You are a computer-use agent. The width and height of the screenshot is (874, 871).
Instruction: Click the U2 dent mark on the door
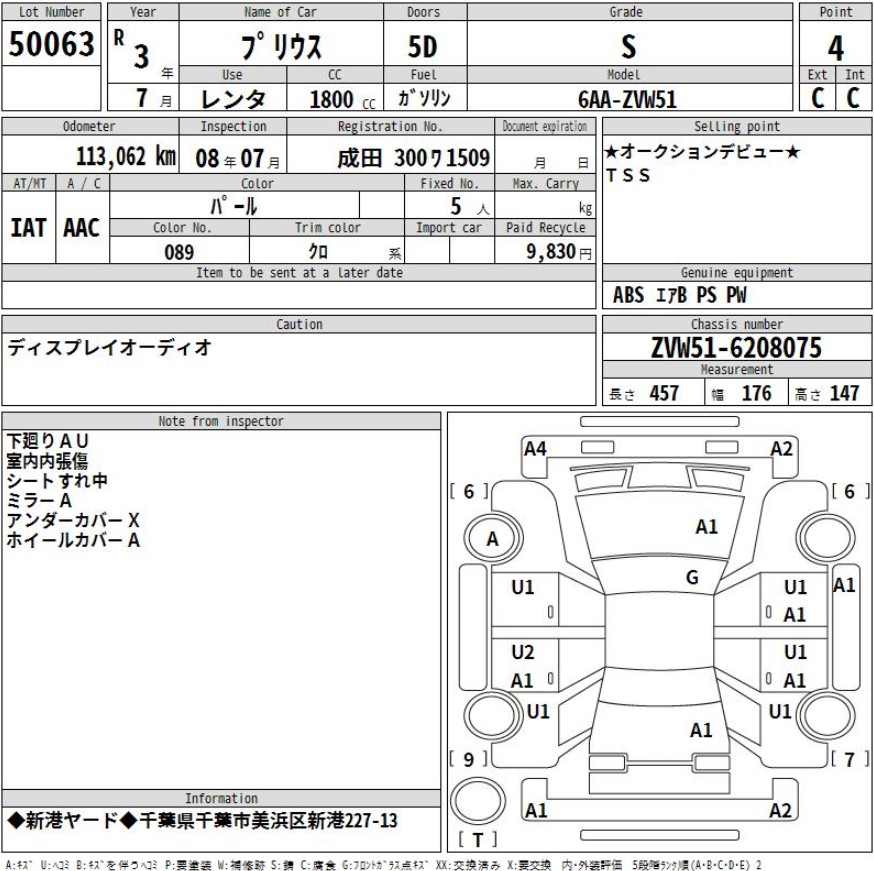522,652
